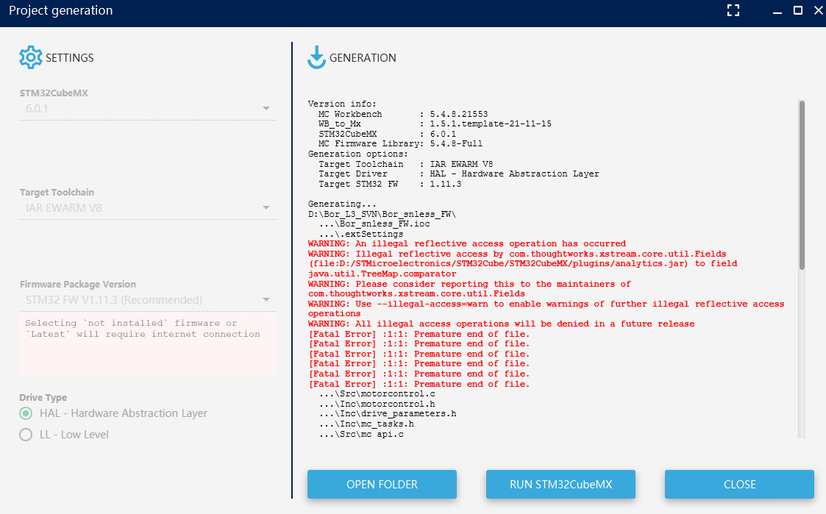Click the '...\Inc\drive_parameters.h' log line
Image resolution: width=826 pixels, height=514 pixels.
click(x=387, y=414)
